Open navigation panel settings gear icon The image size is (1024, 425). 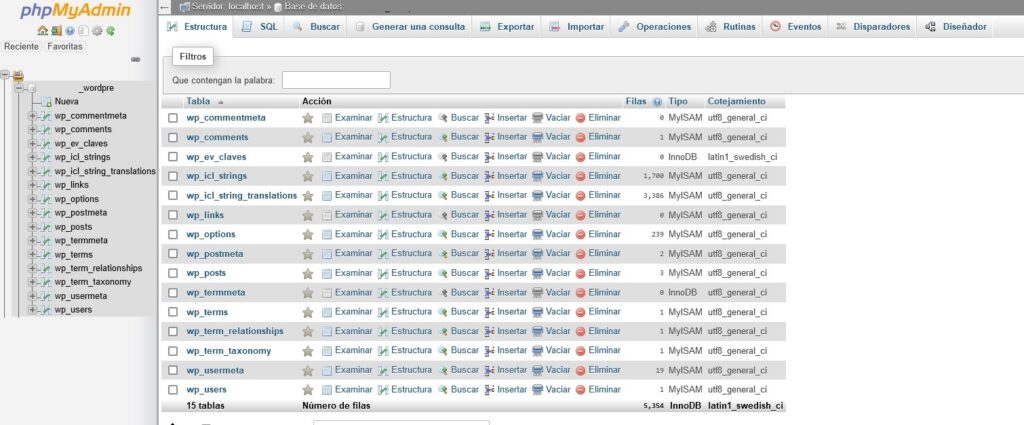[x=97, y=31]
